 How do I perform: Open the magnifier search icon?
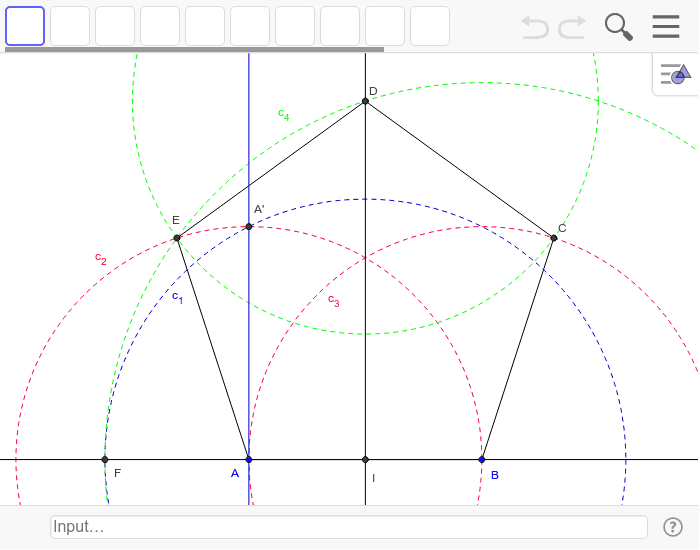coord(619,27)
